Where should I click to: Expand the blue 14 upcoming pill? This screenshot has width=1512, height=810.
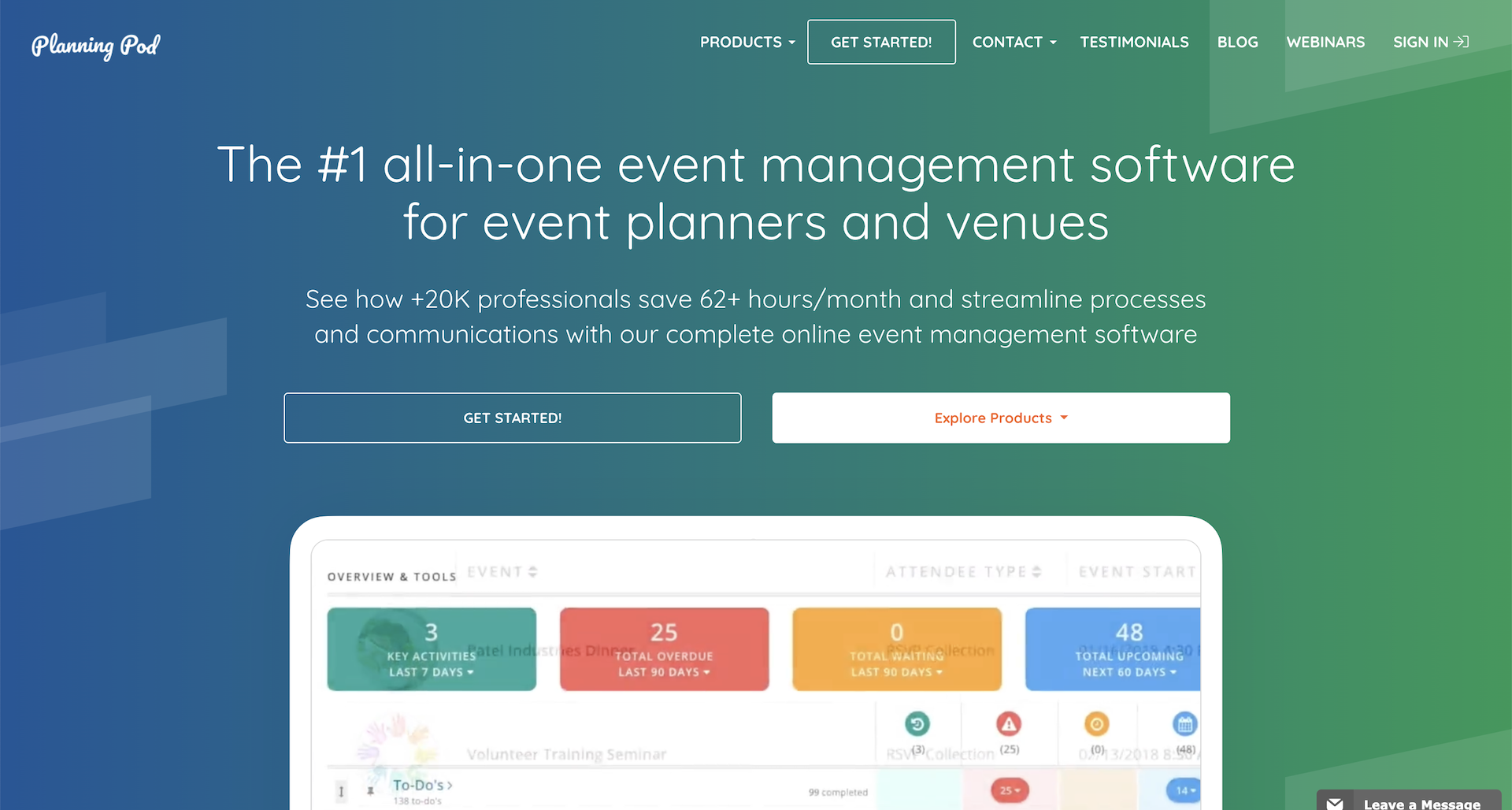[1184, 790]
